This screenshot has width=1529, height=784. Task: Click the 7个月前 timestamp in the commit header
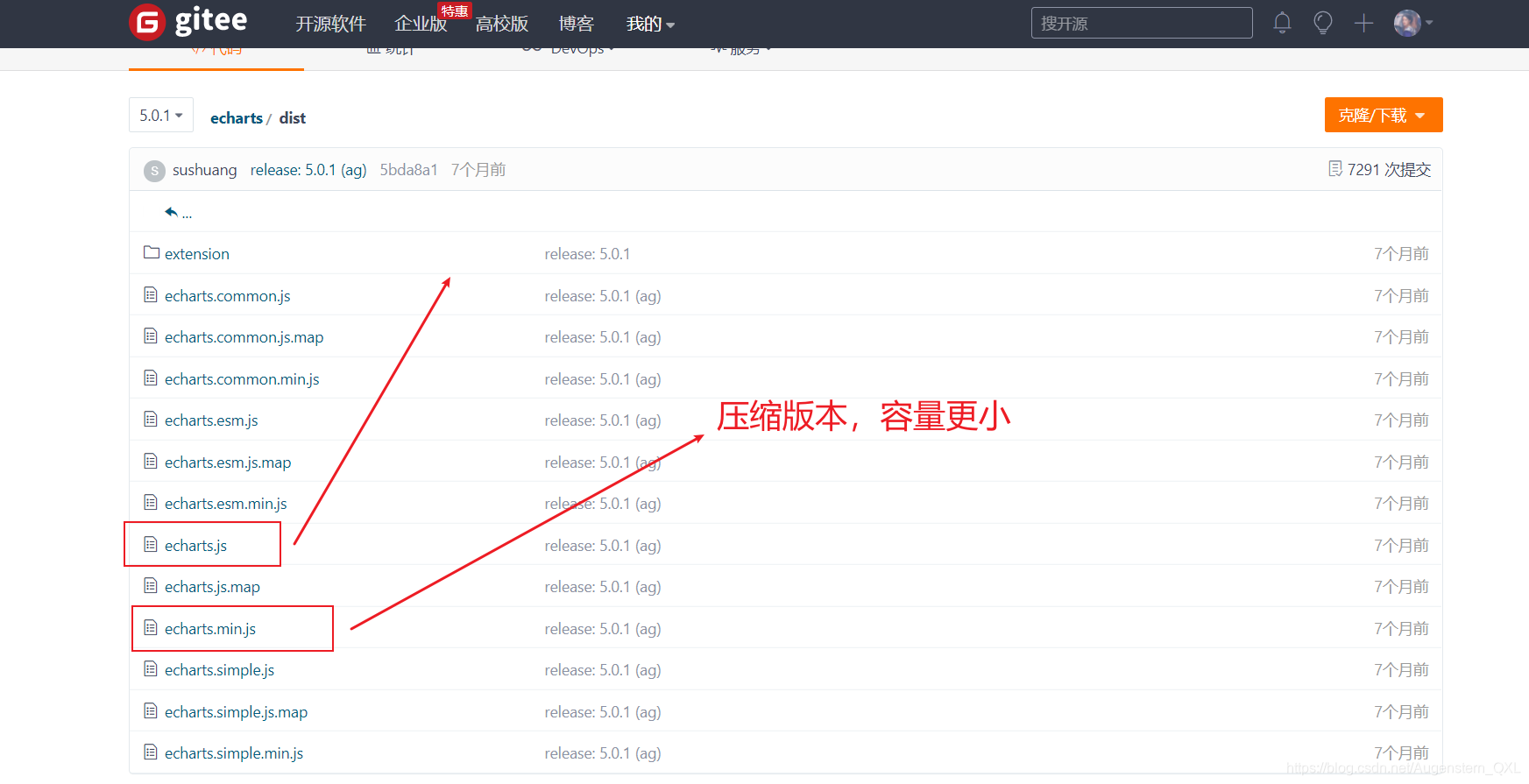tap(478, 170)
